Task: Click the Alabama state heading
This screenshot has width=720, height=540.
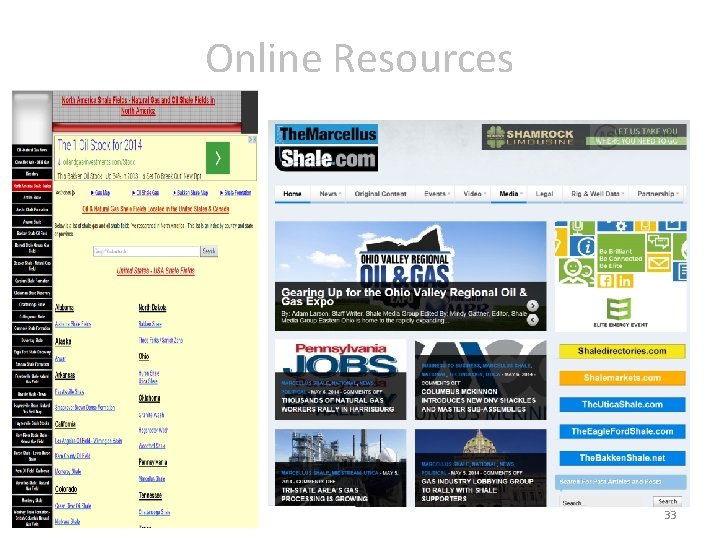Action: click(64, 308)
